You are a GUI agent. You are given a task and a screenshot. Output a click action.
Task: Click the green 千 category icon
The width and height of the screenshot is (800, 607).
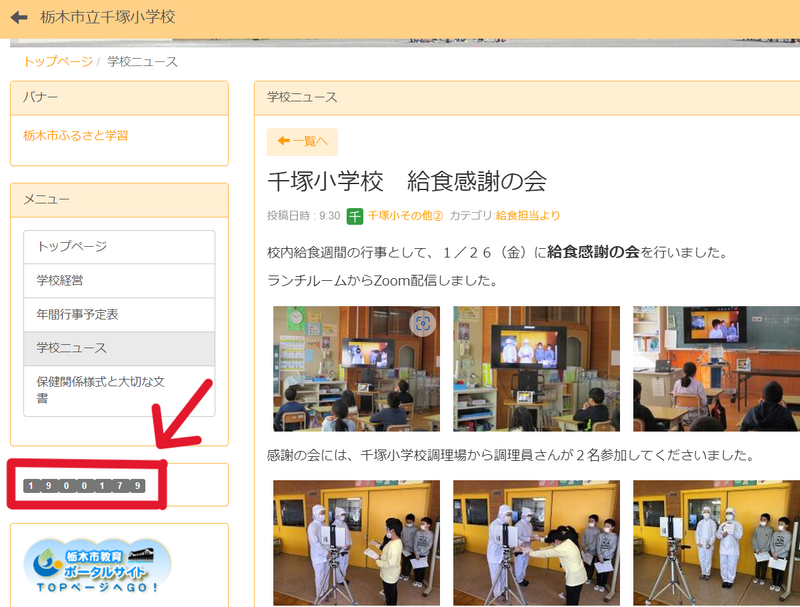tap(355, 215)
